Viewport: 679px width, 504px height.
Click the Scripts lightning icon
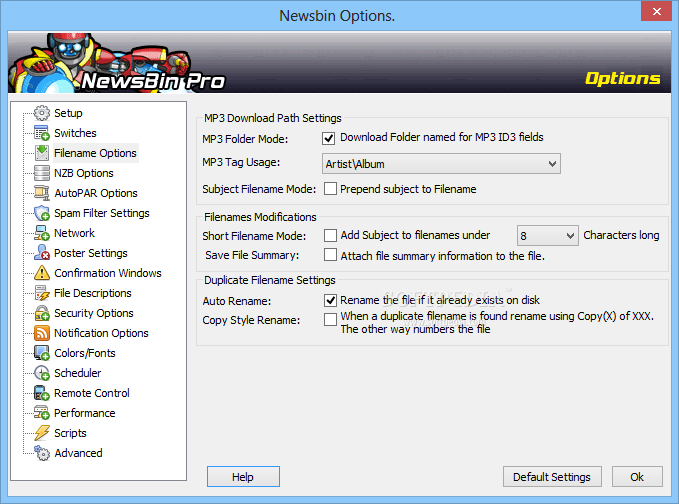click(42, 433)
